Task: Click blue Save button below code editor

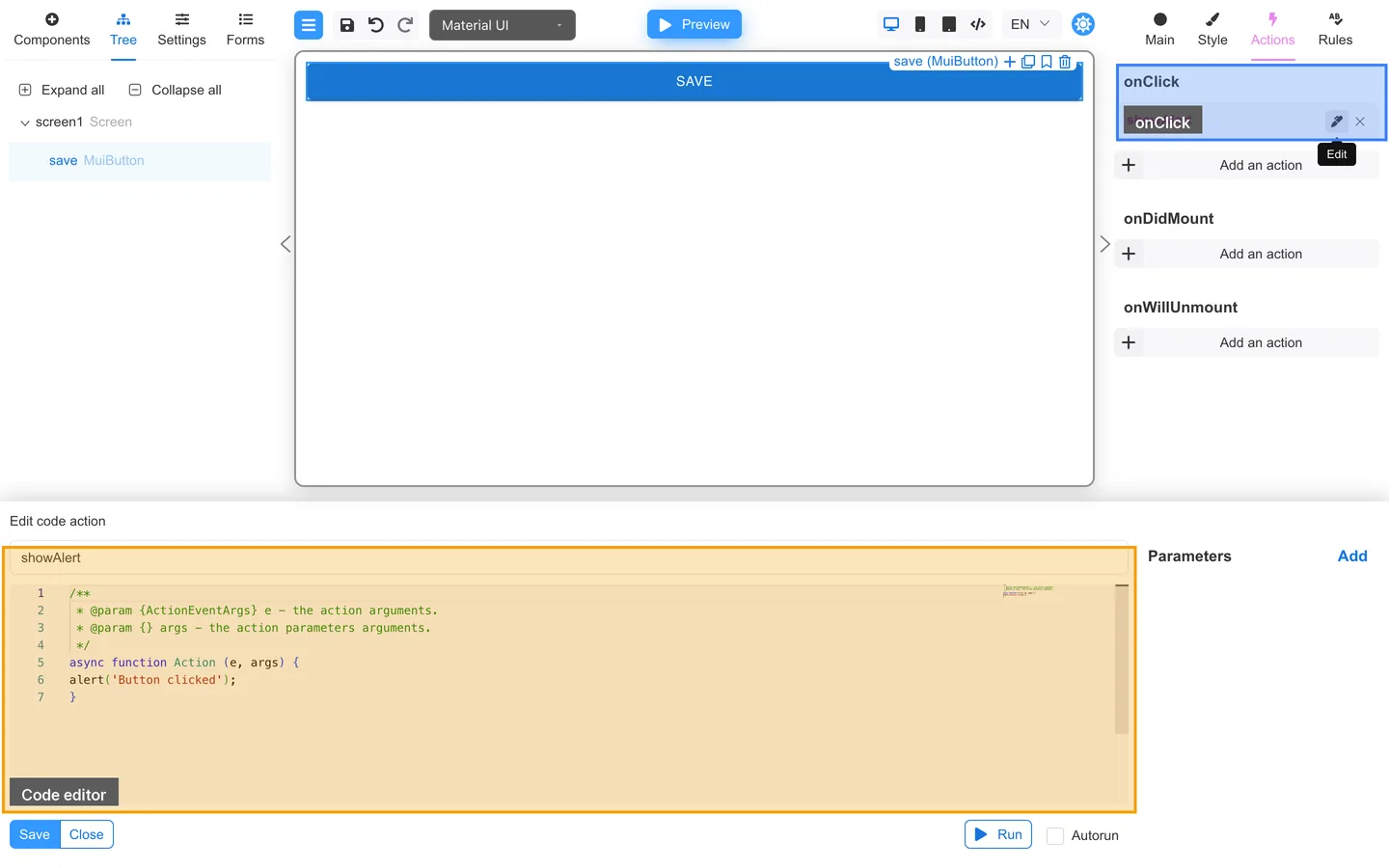Action: pos(35,834)
